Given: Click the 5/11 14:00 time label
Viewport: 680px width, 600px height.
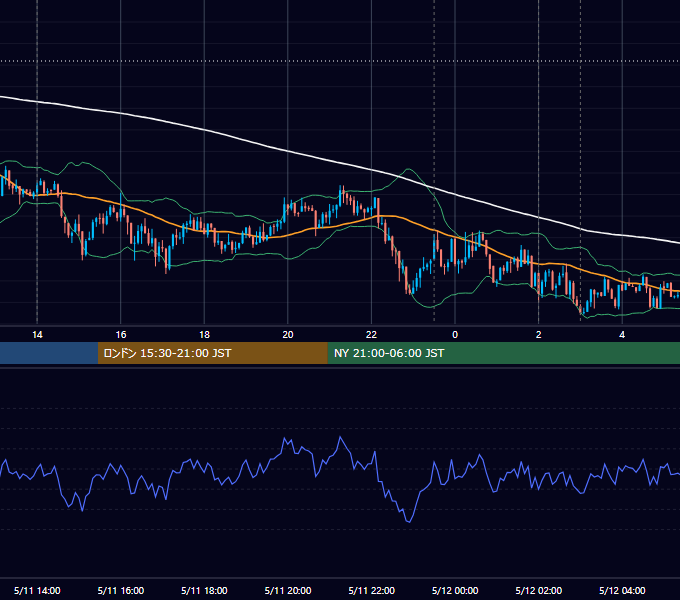Looking at the screenshot, I should (37, 590).
